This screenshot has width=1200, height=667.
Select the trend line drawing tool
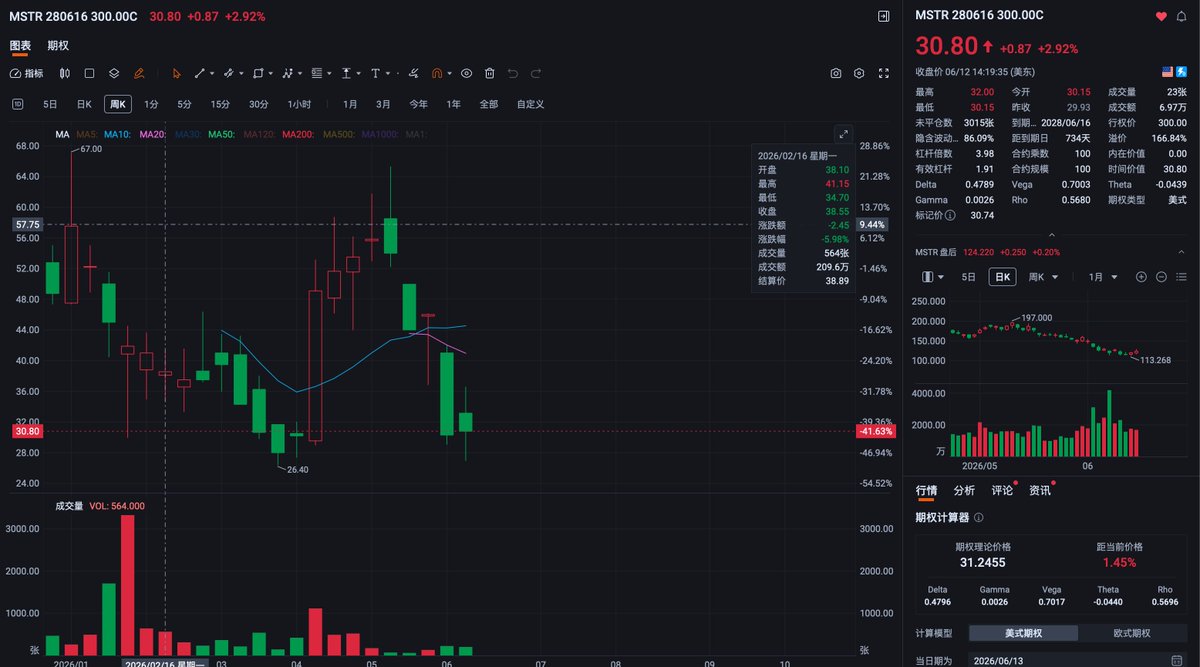coord(199,73)
